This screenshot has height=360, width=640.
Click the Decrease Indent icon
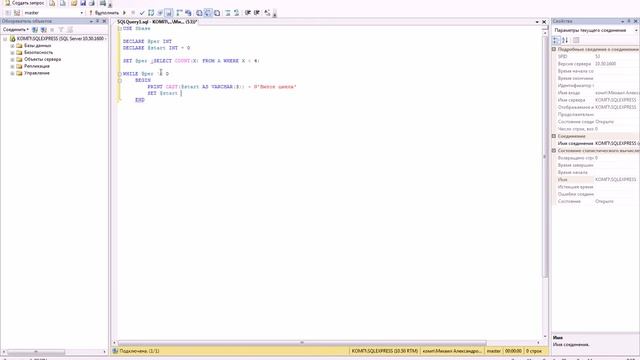pos(248,13)
